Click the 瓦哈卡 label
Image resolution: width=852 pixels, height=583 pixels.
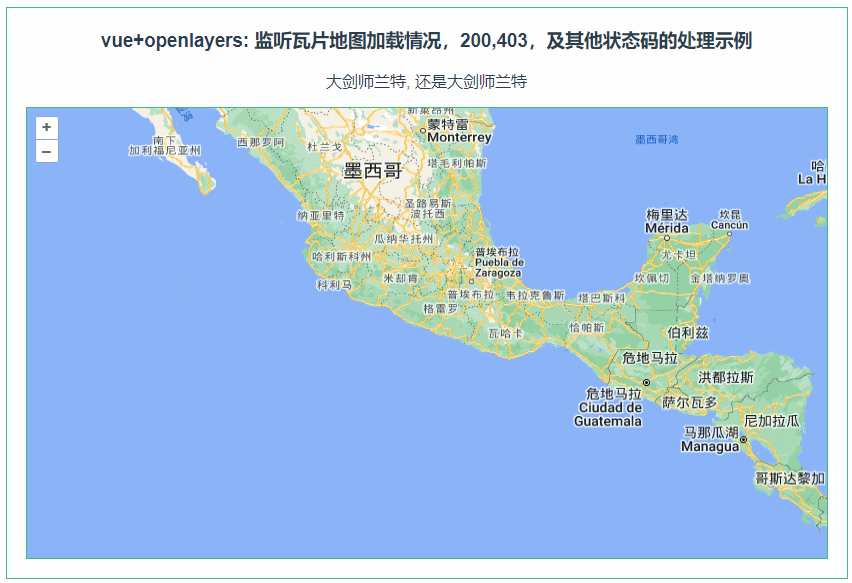[505, 334]
